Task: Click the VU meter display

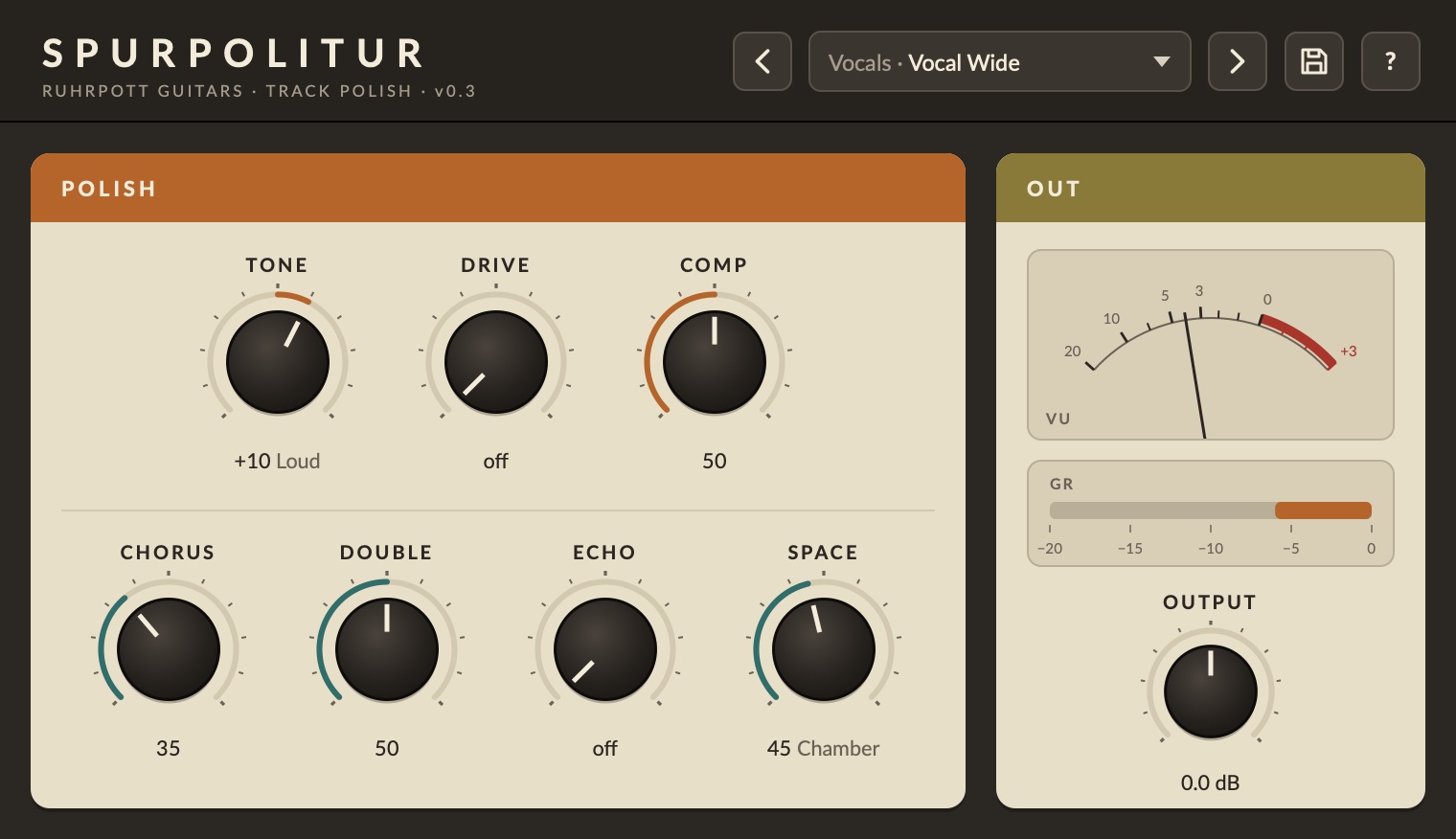Action: click(1211, 345)
